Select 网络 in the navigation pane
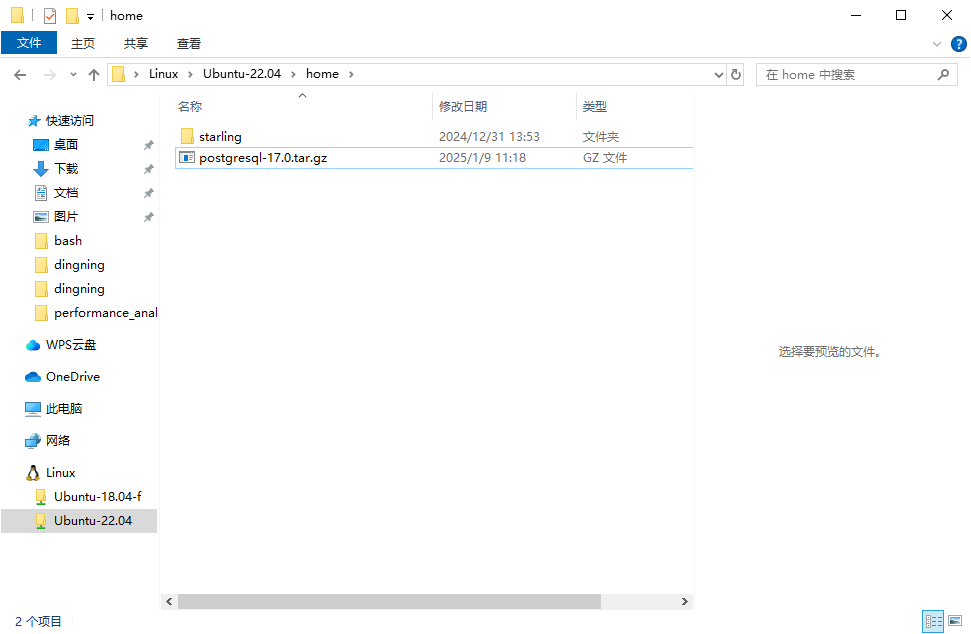 (58, 441)
